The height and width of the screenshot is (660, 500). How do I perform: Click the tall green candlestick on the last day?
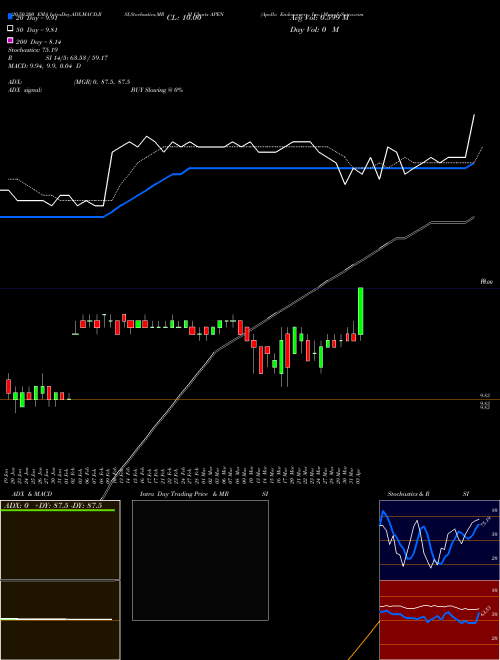(x=360, y=311)
